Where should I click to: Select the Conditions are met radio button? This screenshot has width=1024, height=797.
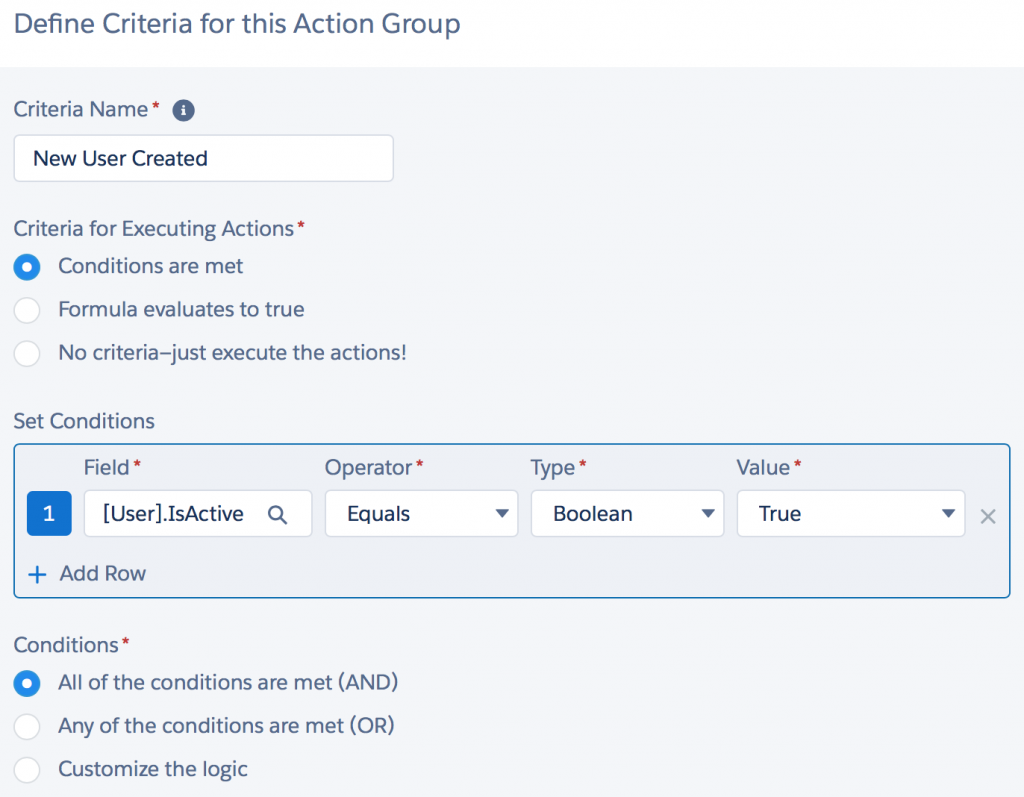[x=27, y=266]
